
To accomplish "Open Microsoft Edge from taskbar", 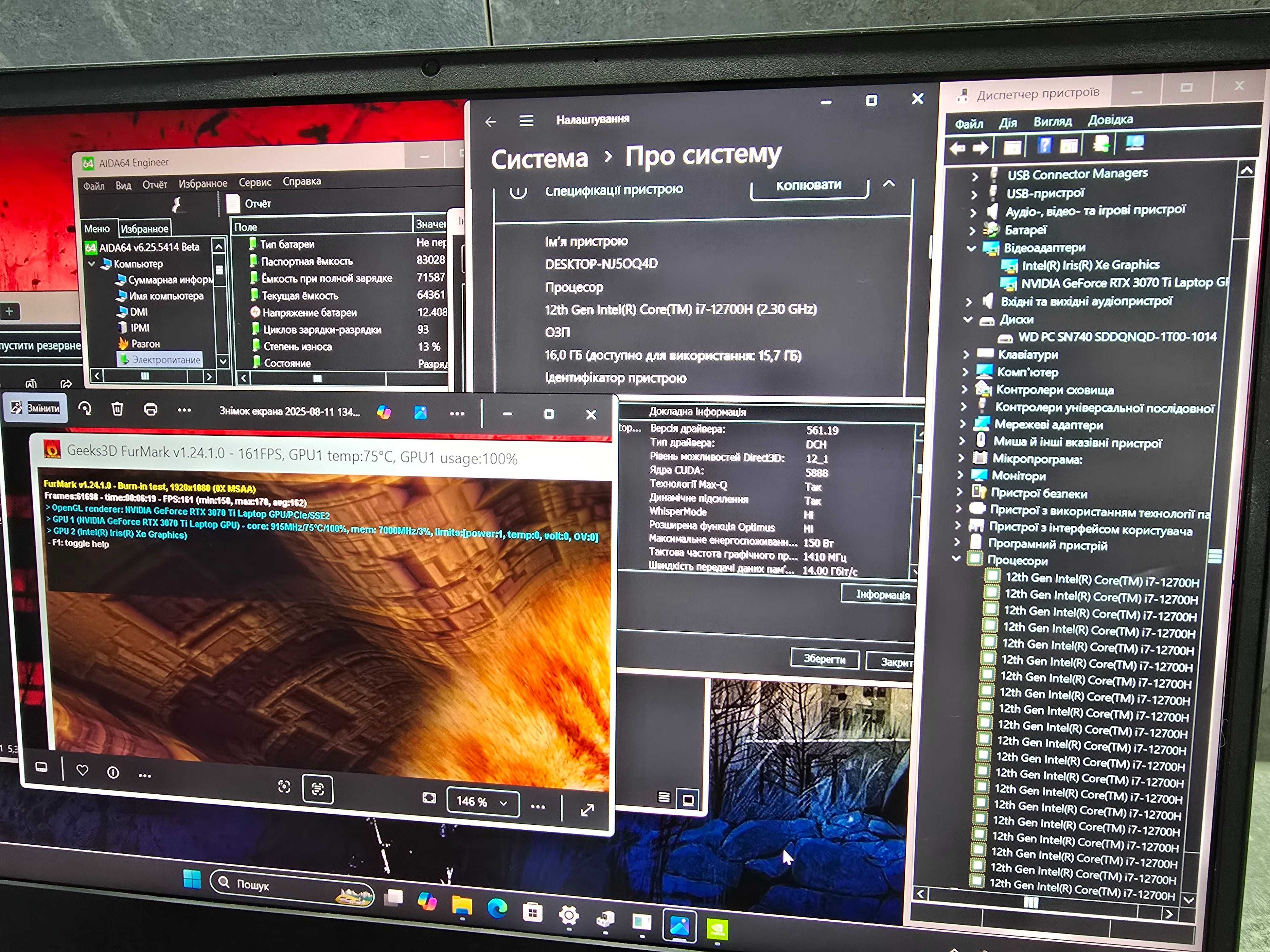I will pyautogui.click(x=497, y=908).
